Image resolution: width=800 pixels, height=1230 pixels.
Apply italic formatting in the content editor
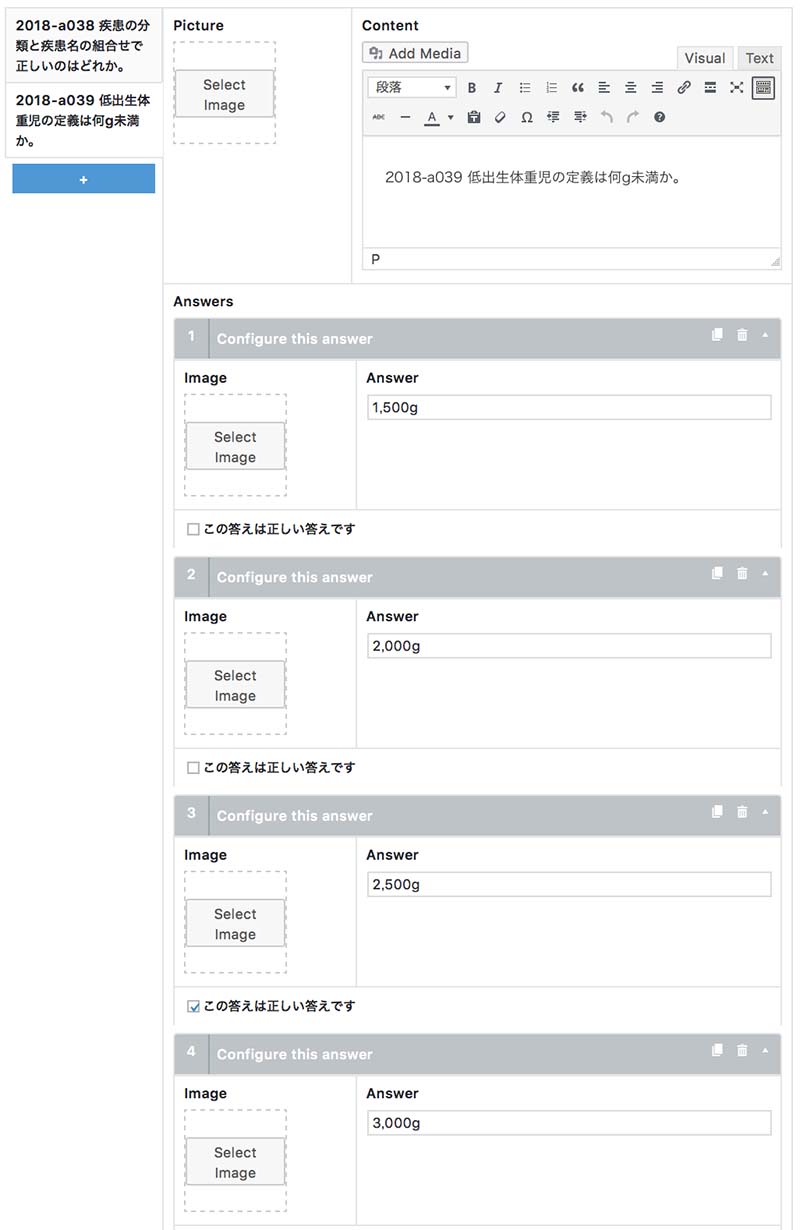498,88
